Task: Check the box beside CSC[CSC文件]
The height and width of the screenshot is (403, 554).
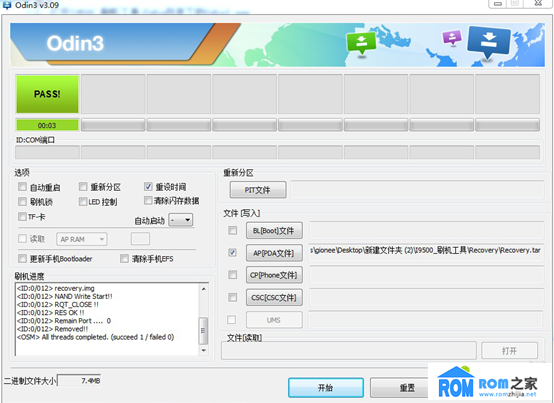Action: pyautogui.click(x=232, y=297)
